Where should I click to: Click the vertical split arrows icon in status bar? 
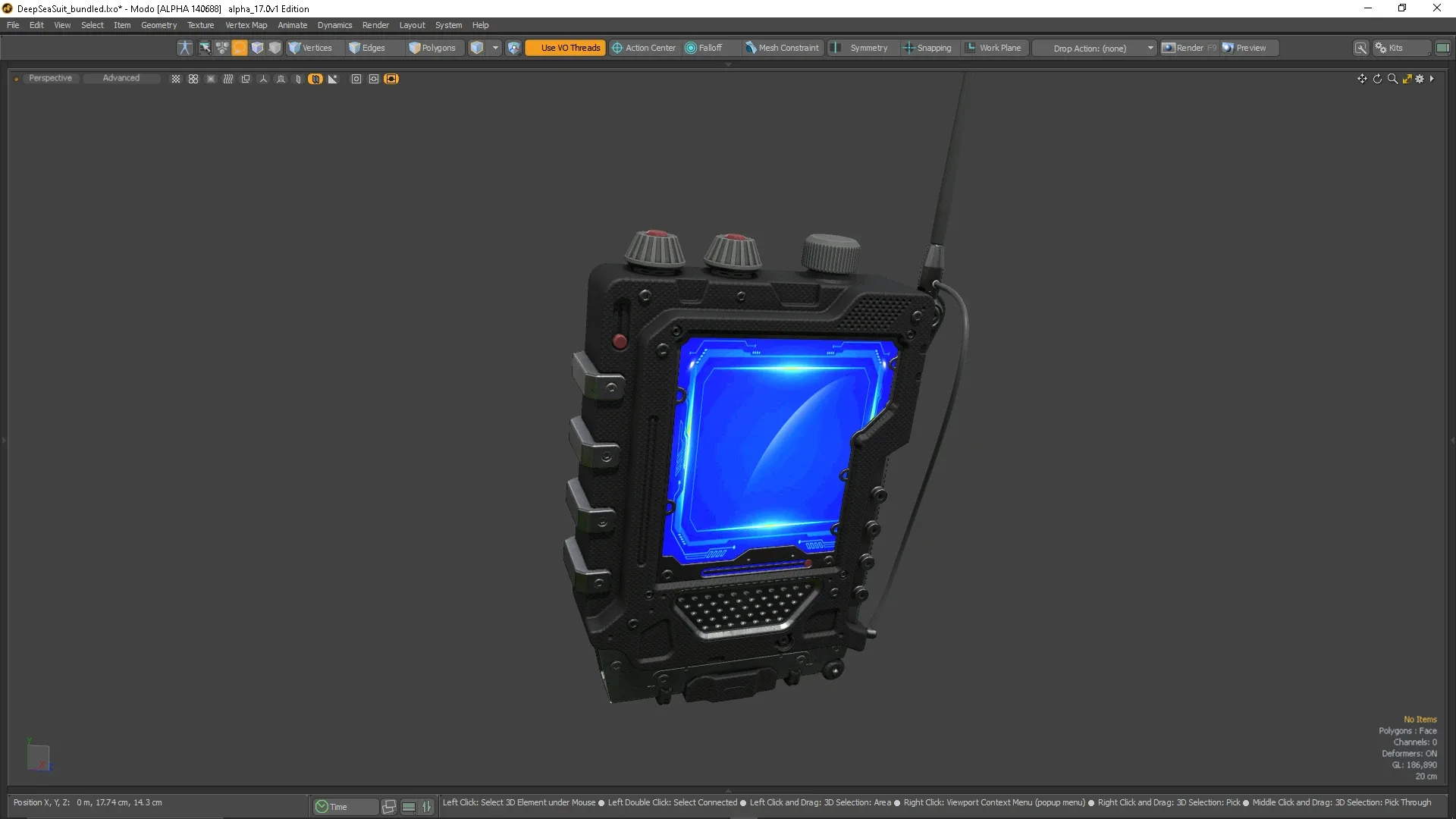click(x=427, y=807)
